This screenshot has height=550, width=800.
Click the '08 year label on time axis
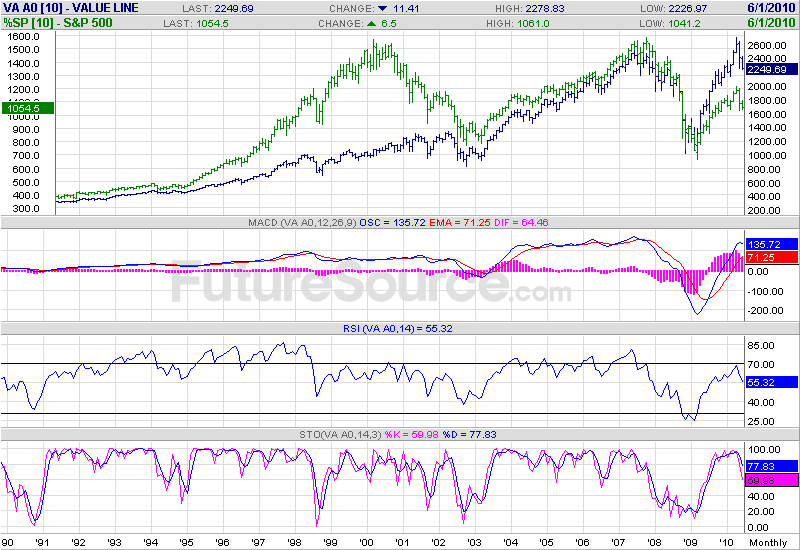click(655, 542)
